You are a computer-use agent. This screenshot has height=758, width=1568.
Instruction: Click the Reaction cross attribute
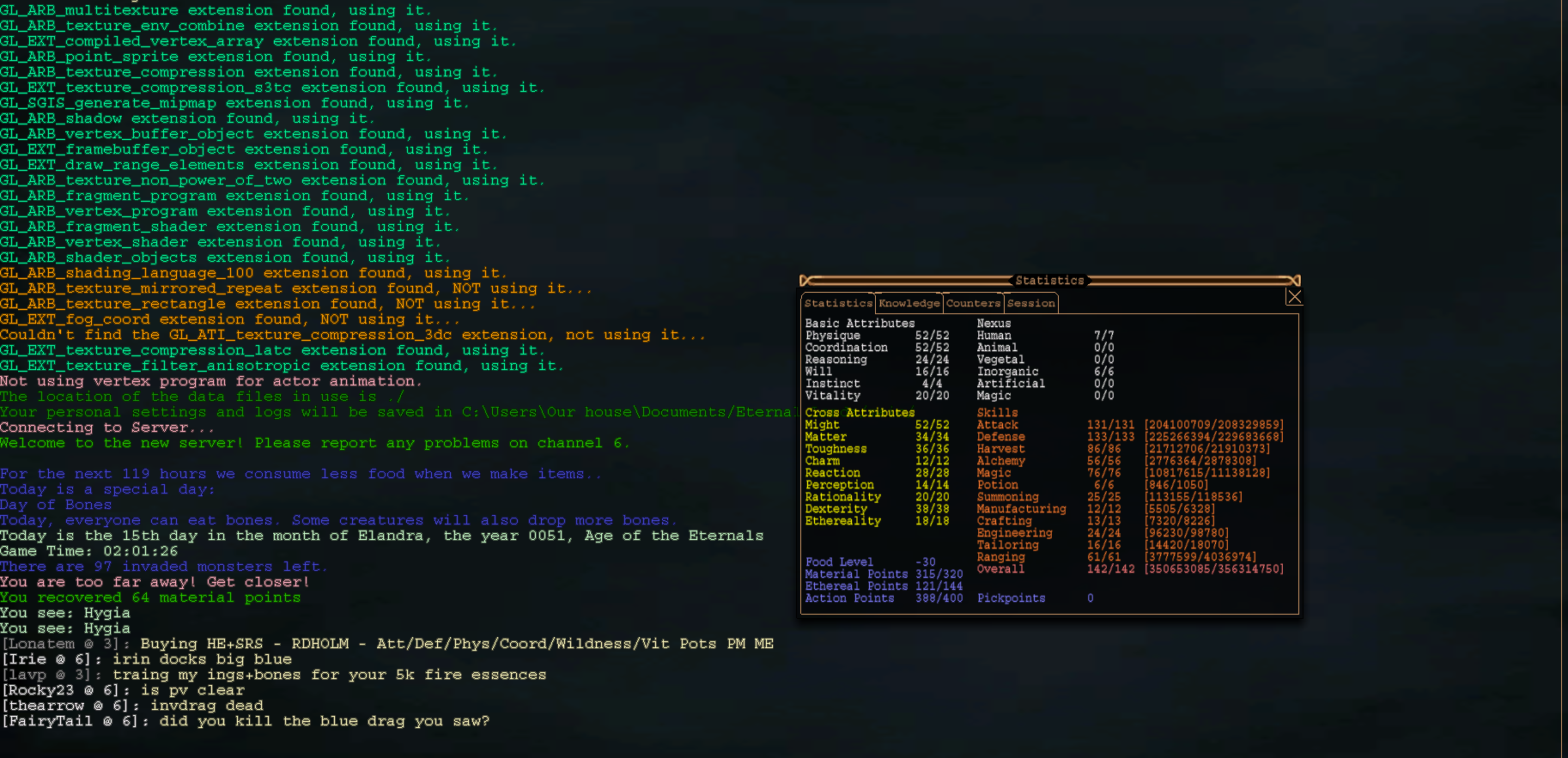(832, 473)
